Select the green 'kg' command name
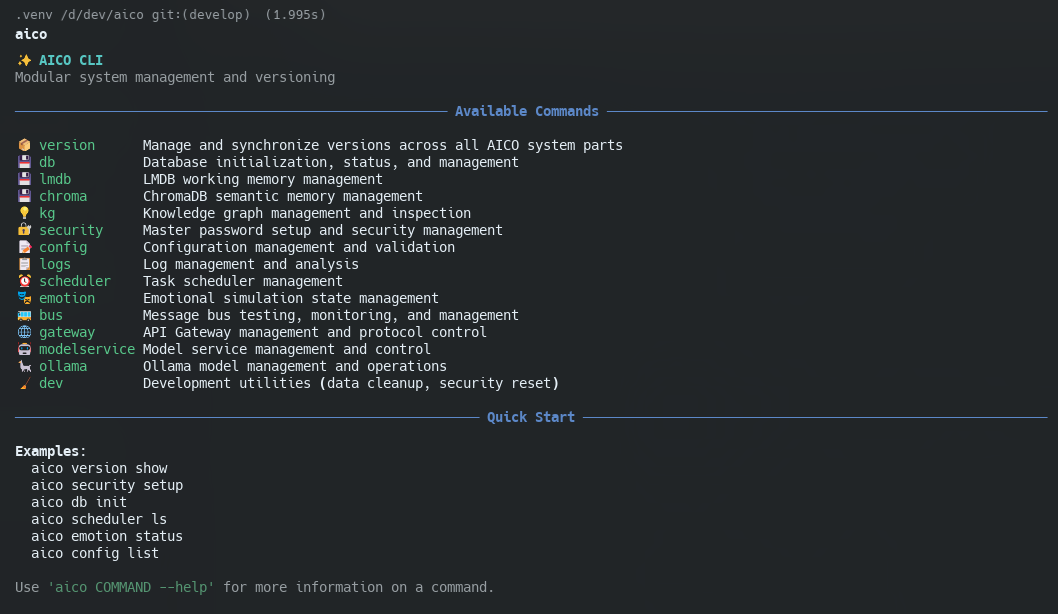The width and height of the screenshot is (1058, 614). (47, 213)
